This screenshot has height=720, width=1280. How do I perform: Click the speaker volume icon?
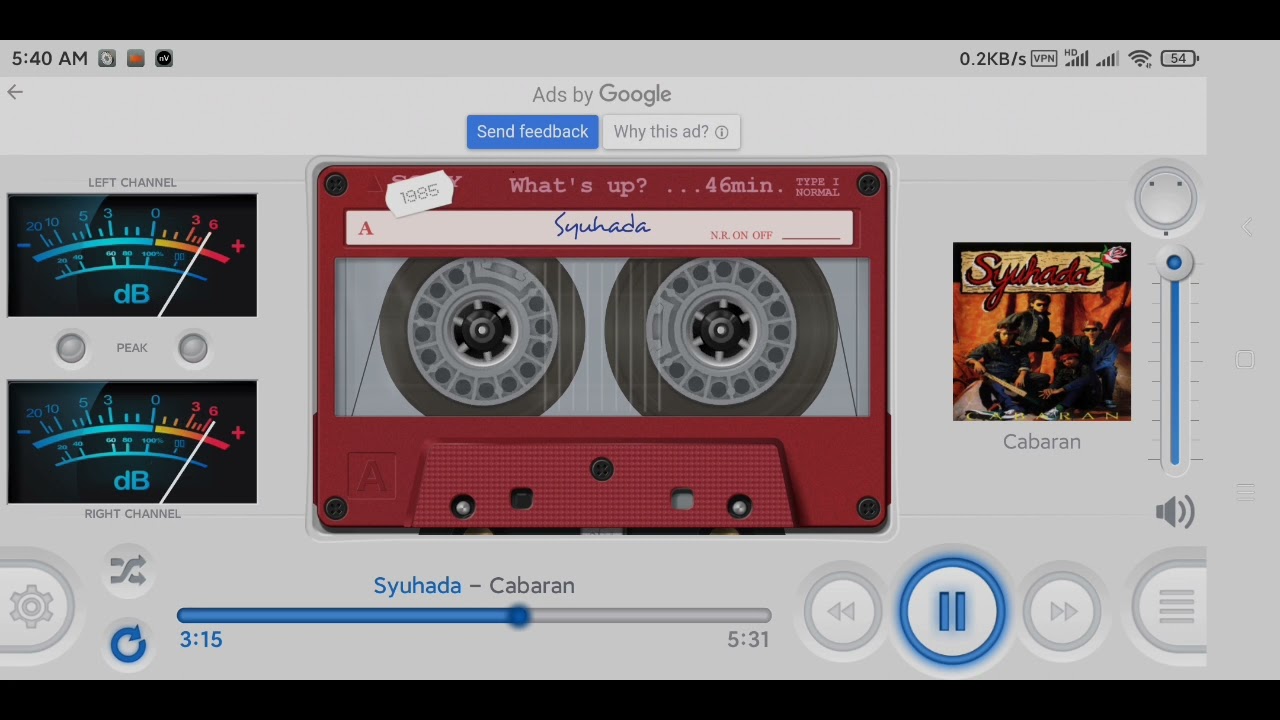(x=1175, y=512)
